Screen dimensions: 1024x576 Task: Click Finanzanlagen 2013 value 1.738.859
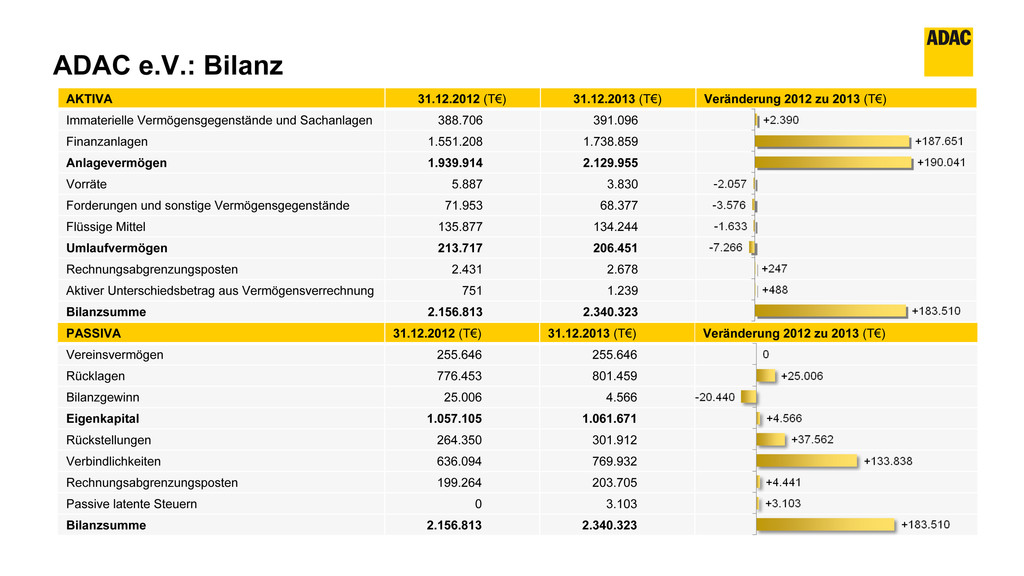611,142
